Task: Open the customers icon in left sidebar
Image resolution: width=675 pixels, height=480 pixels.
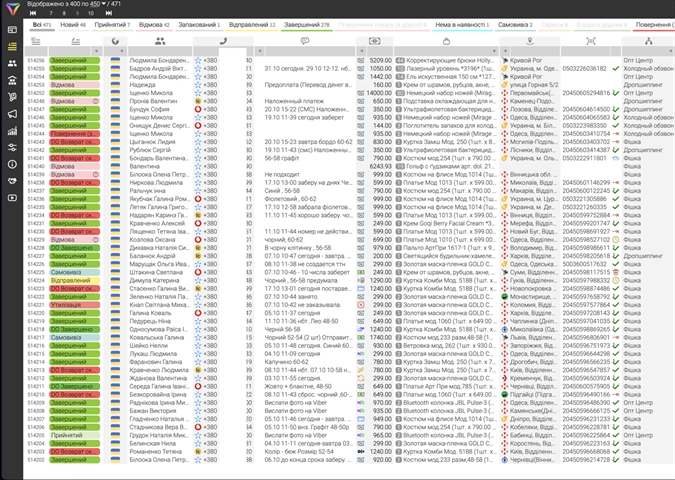Action: pos(12,63)
